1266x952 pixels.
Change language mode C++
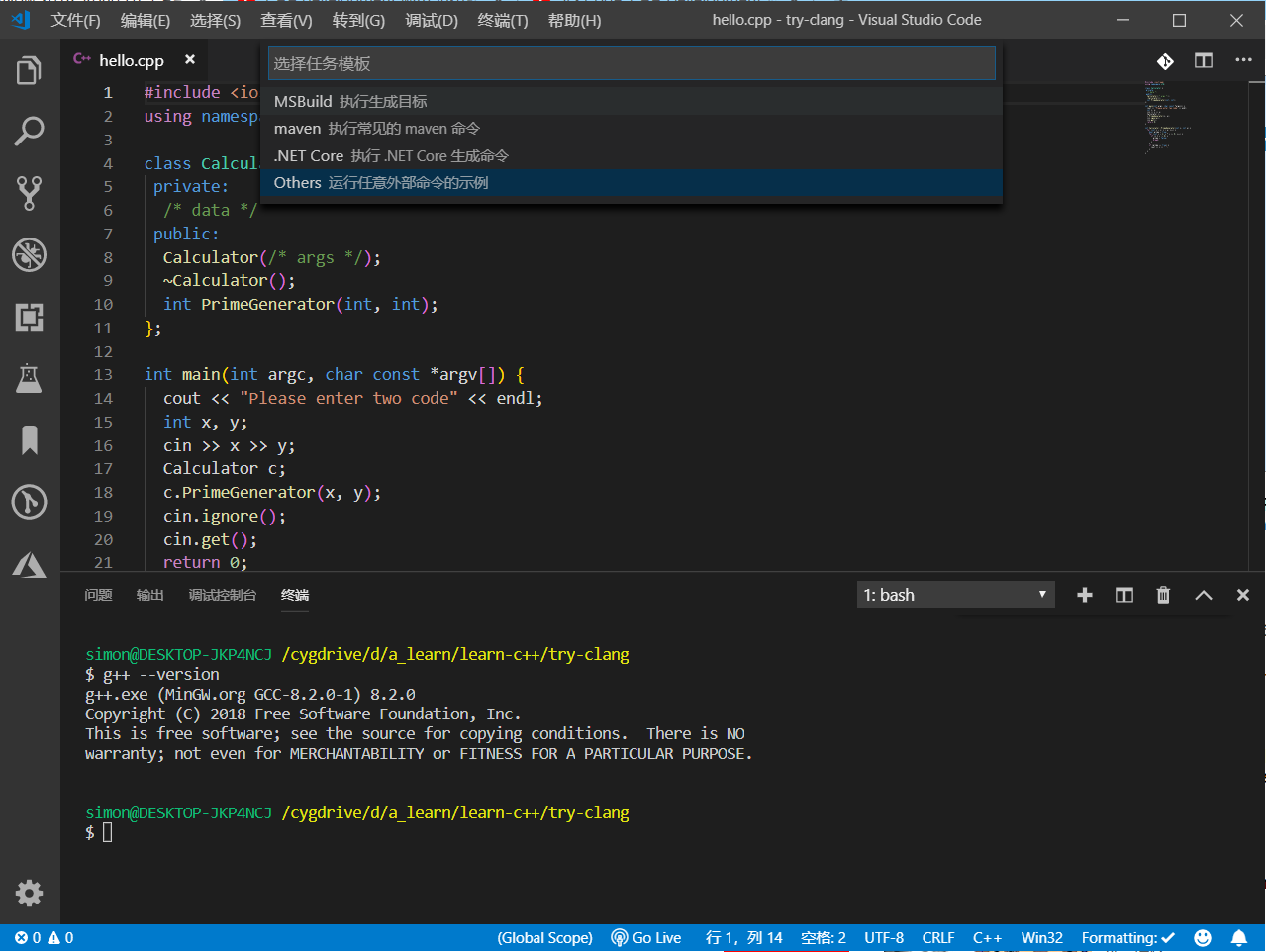(987, 938)
